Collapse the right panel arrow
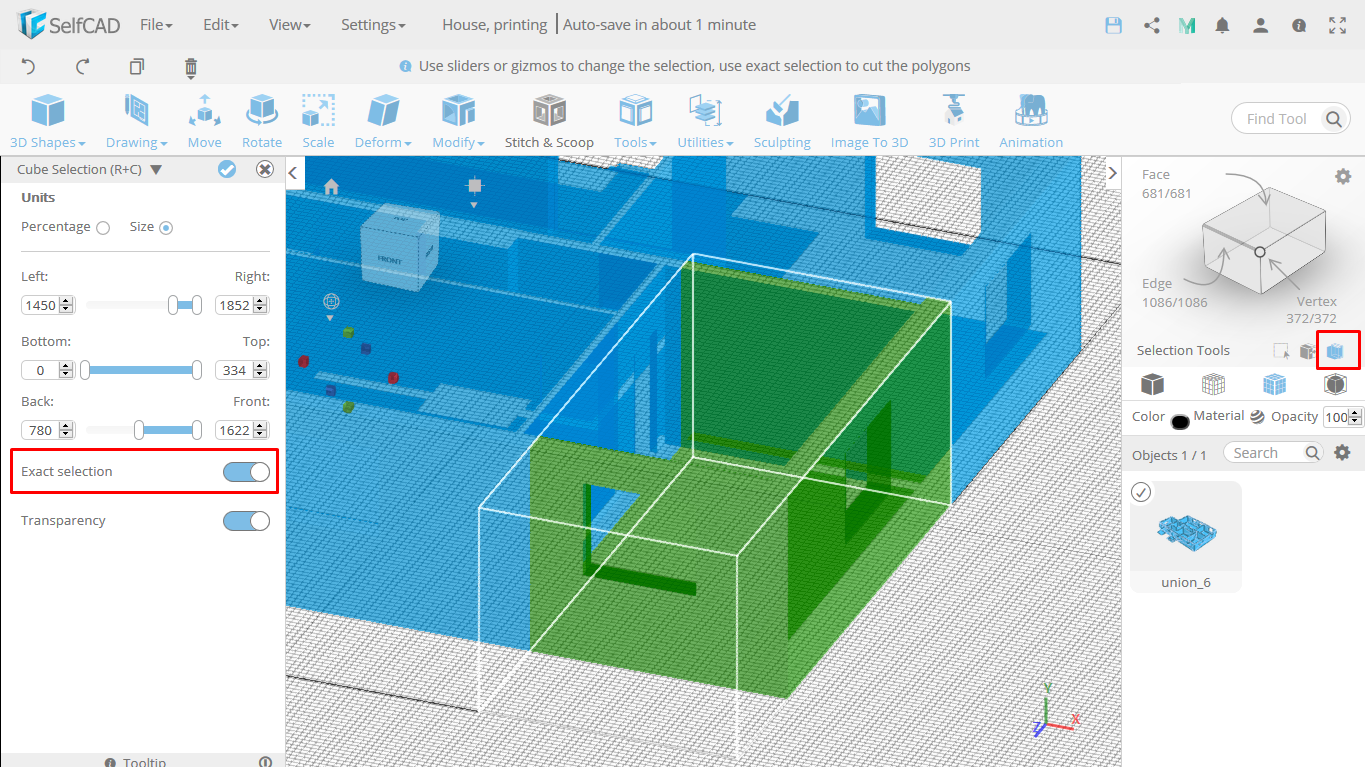 tap(1113, 173)
